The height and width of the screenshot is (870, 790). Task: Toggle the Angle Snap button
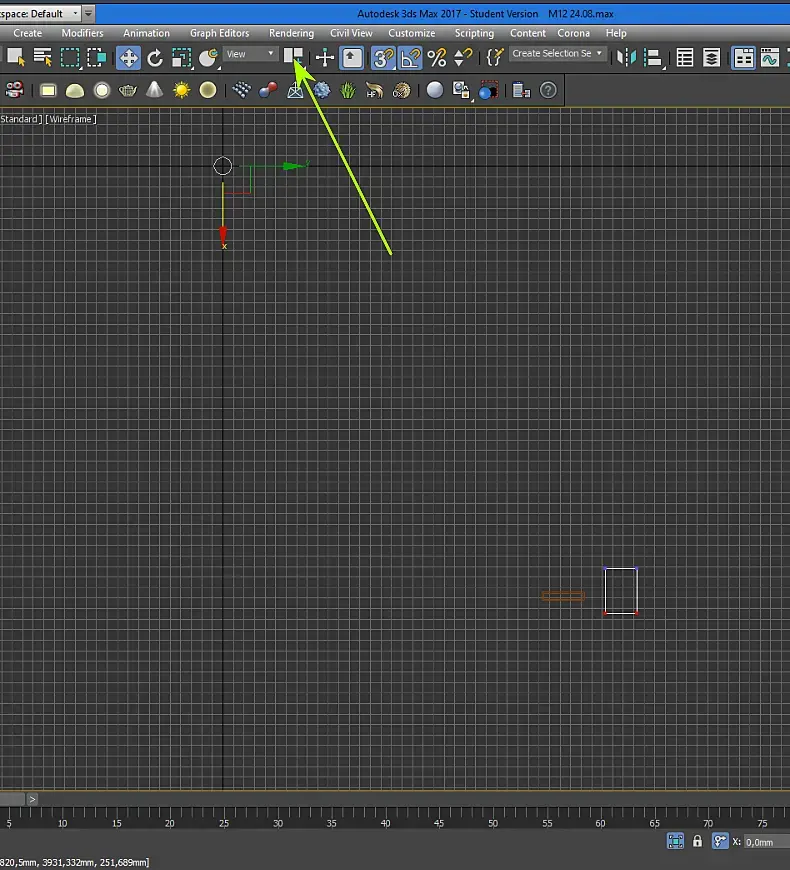pyautogui.click(x=410, y=58)
